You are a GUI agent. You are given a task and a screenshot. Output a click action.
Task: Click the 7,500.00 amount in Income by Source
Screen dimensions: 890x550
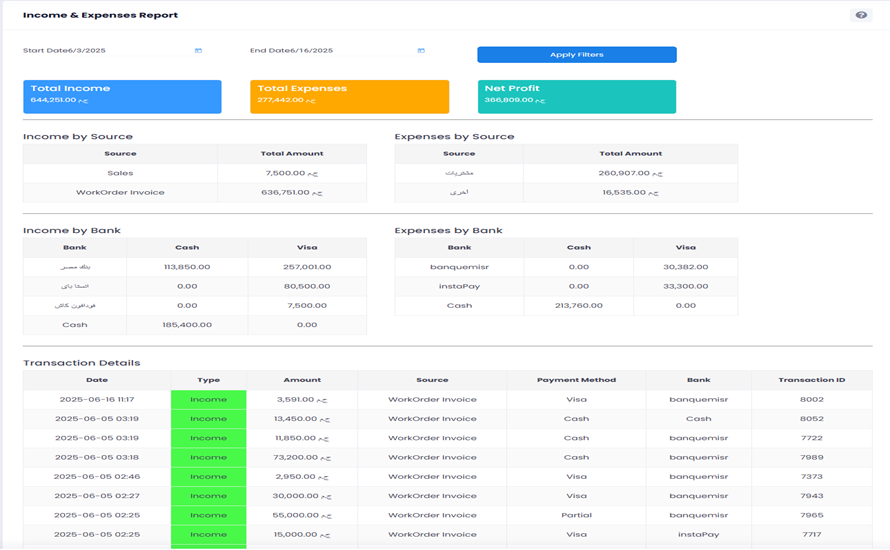click(x=292, y=173)
